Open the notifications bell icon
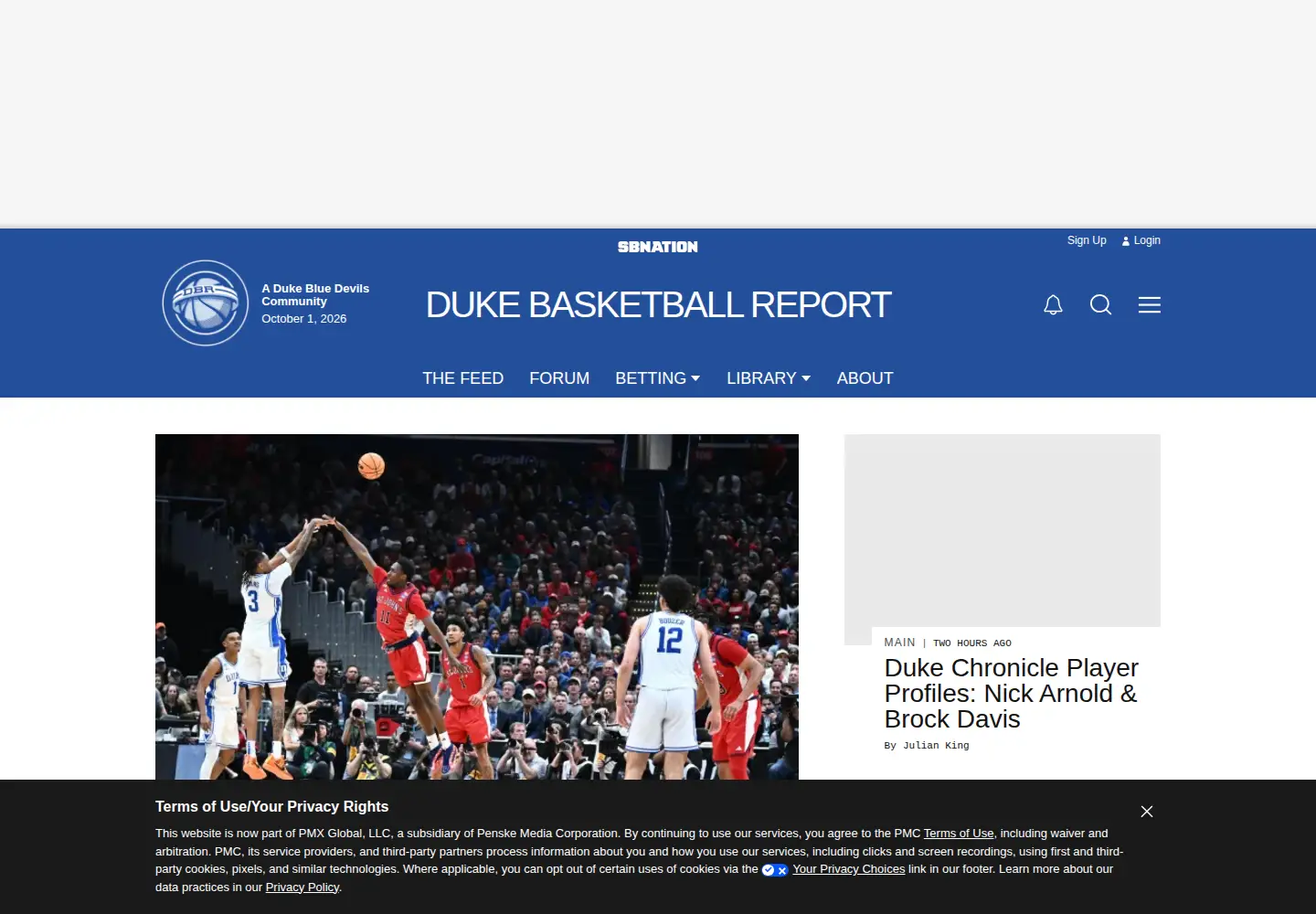The image size is (1316, 914). point(1053,304)
